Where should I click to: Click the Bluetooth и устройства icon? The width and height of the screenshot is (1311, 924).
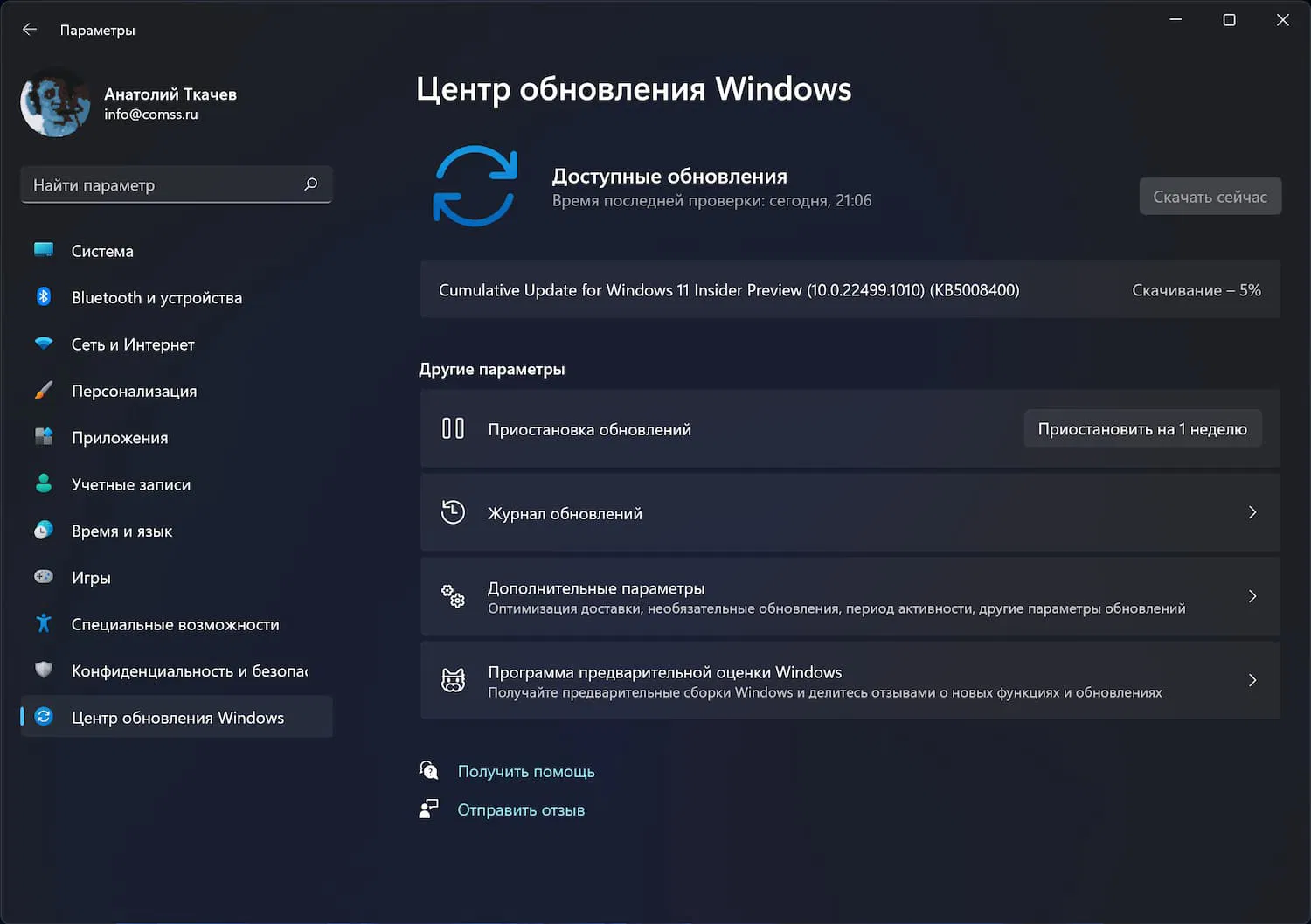(x=44, y=297)
